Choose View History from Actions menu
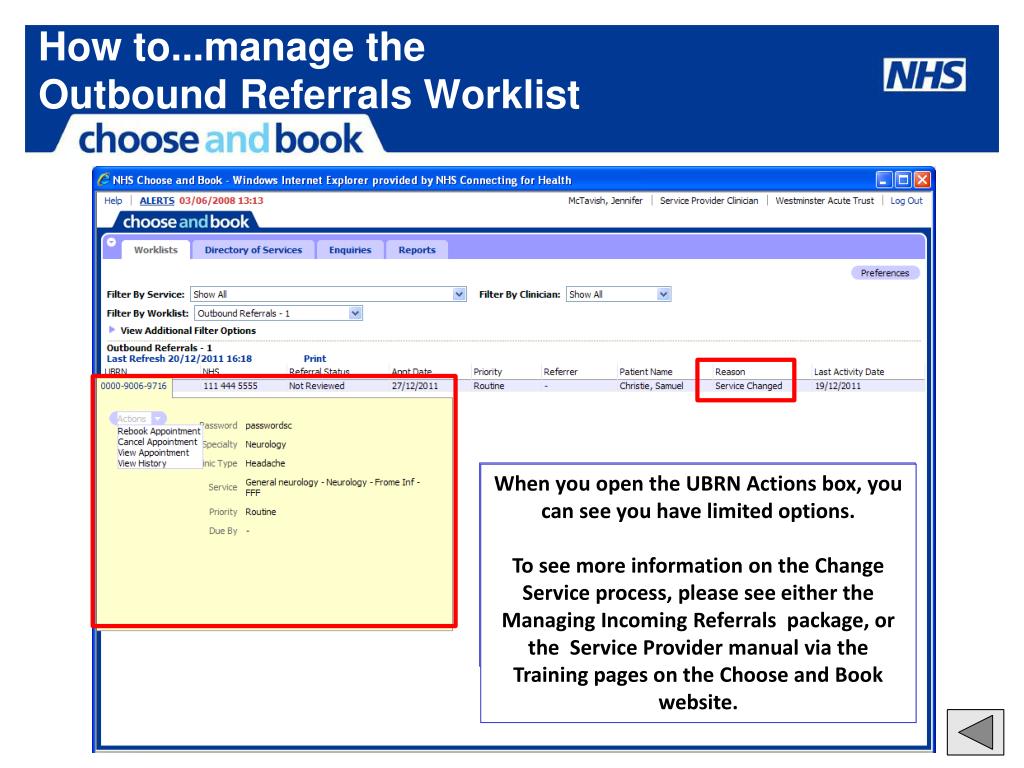Screen dimensions: 1024x768 tap(142, 464)
